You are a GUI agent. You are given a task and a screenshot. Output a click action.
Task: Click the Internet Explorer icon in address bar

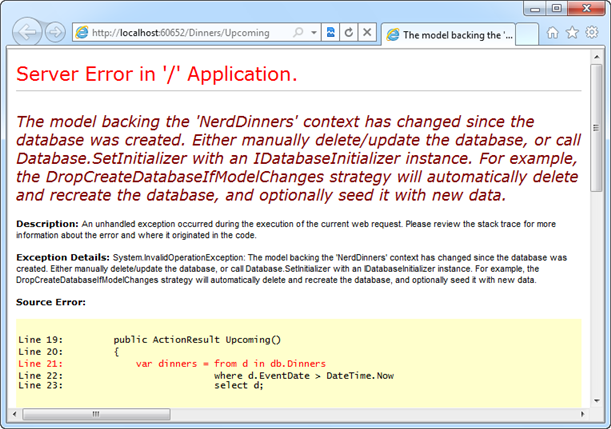(x=82, y=32)
